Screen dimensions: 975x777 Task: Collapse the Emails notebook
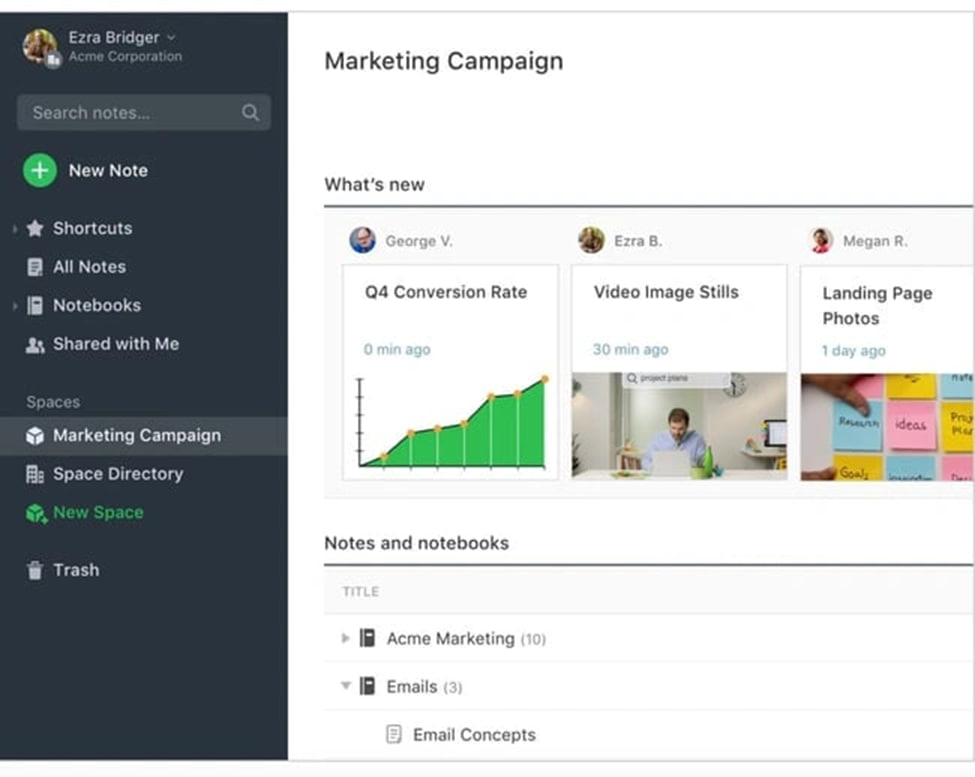pyautogui.click(x=346, y=686)
